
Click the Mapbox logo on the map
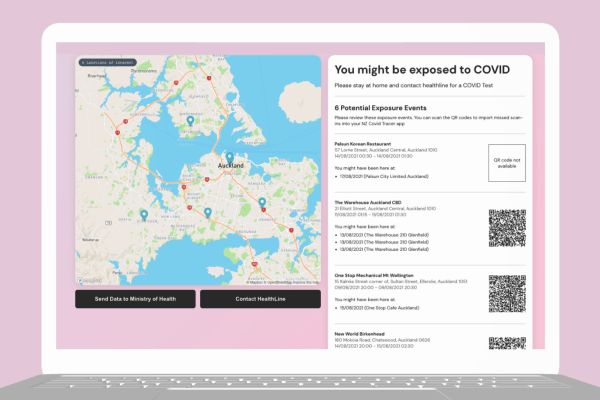pyautogui.click(x=90, y=281)
